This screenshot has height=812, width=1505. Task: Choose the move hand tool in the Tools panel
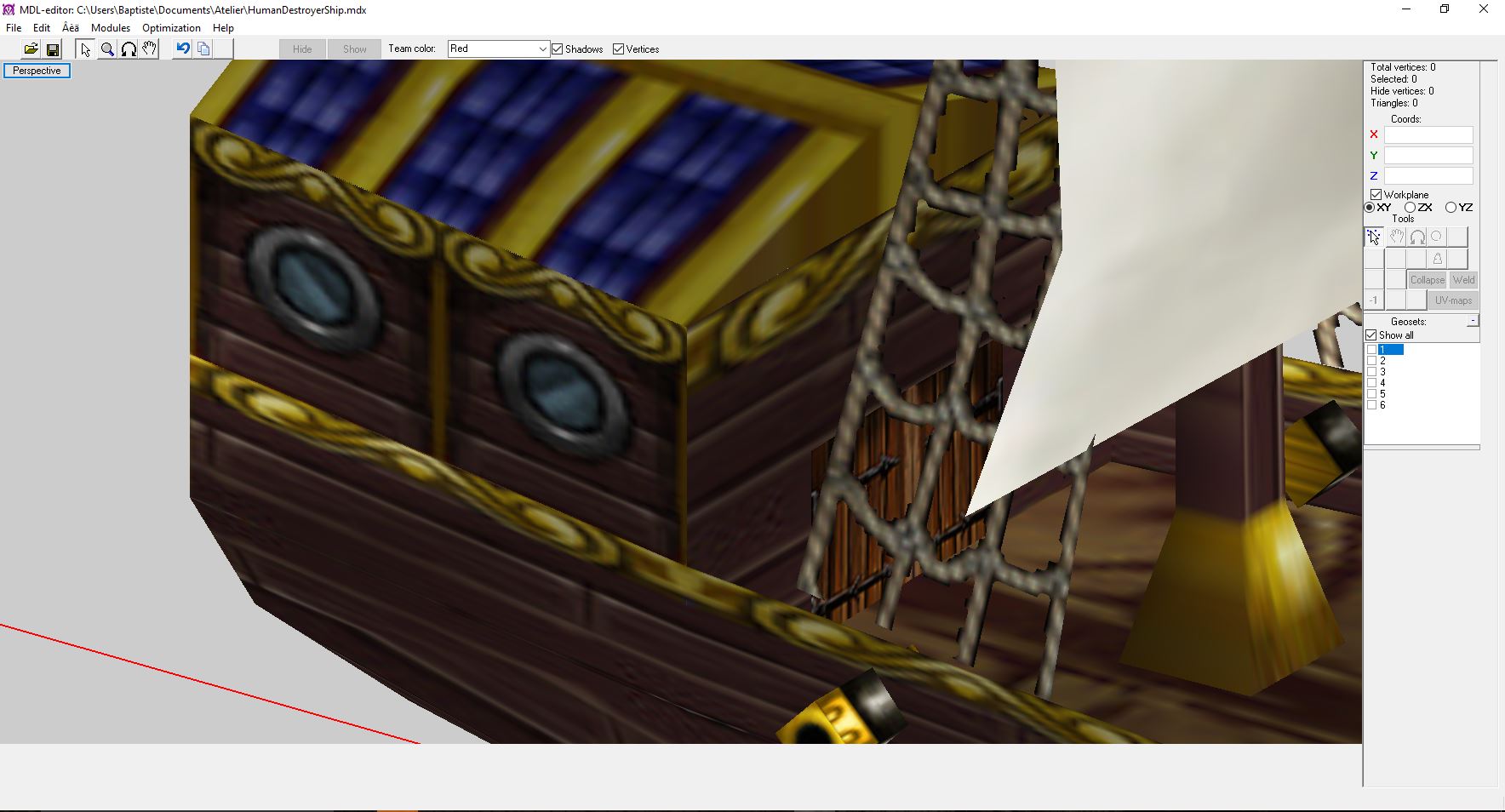point(1396,237)
